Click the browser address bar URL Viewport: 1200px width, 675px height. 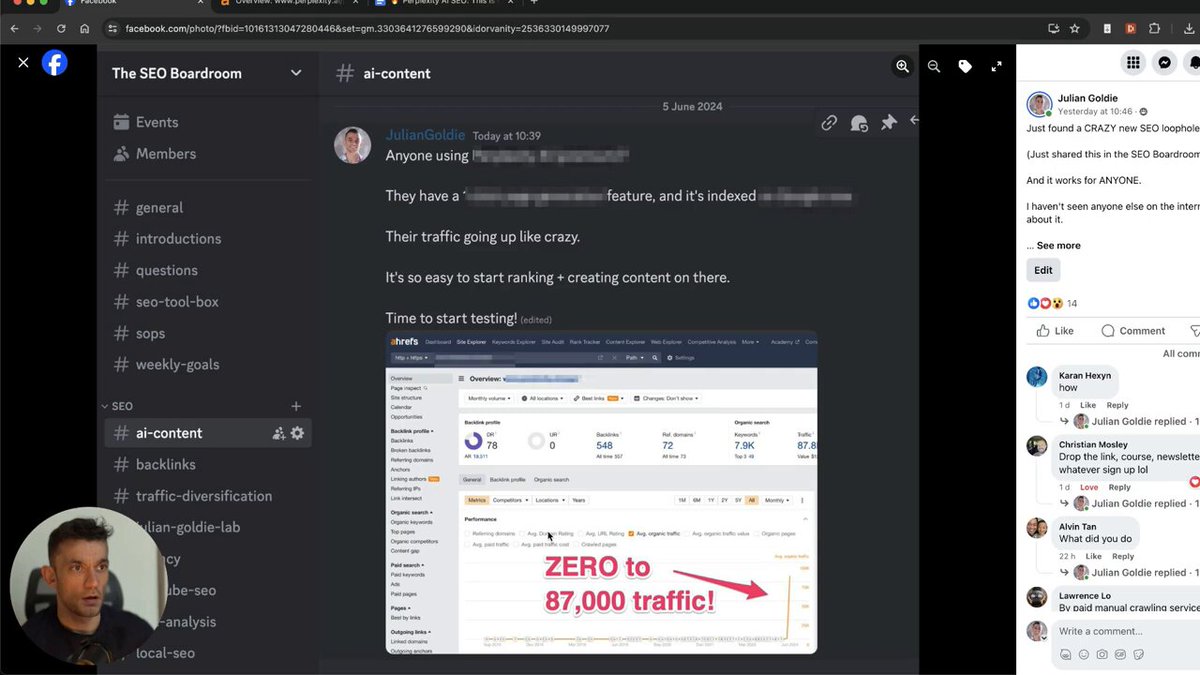(367, 29)
